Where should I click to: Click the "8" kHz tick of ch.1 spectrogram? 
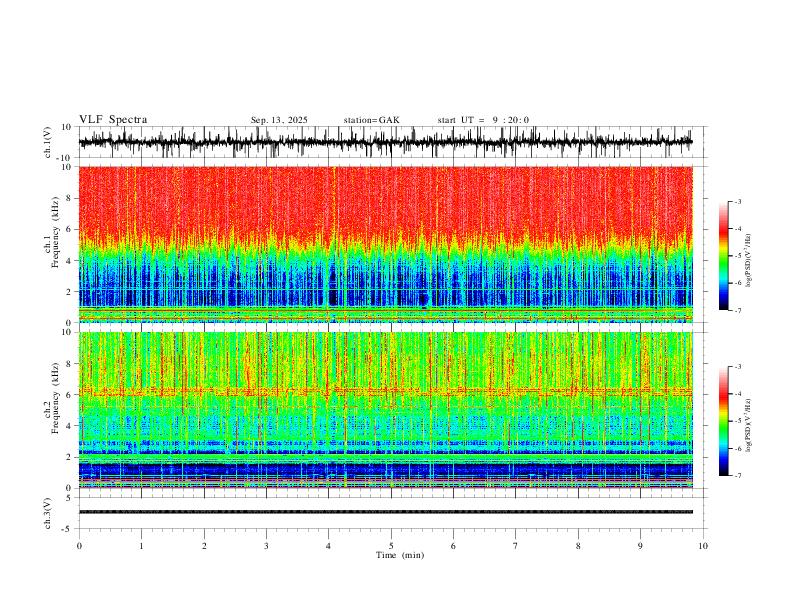point(70,198)
